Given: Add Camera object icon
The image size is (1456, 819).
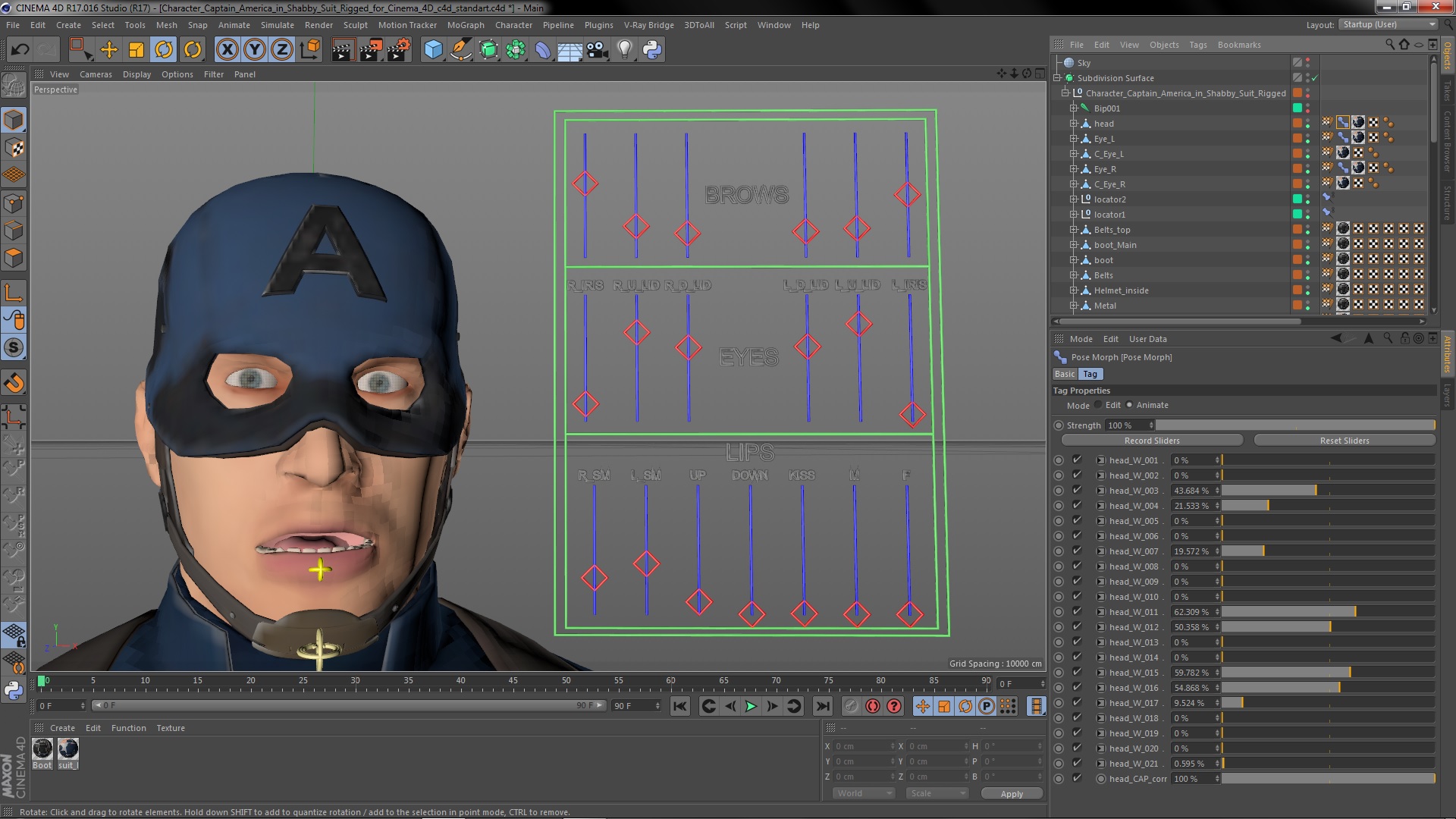Looking at the screenshot, I should tap(598, 50).
